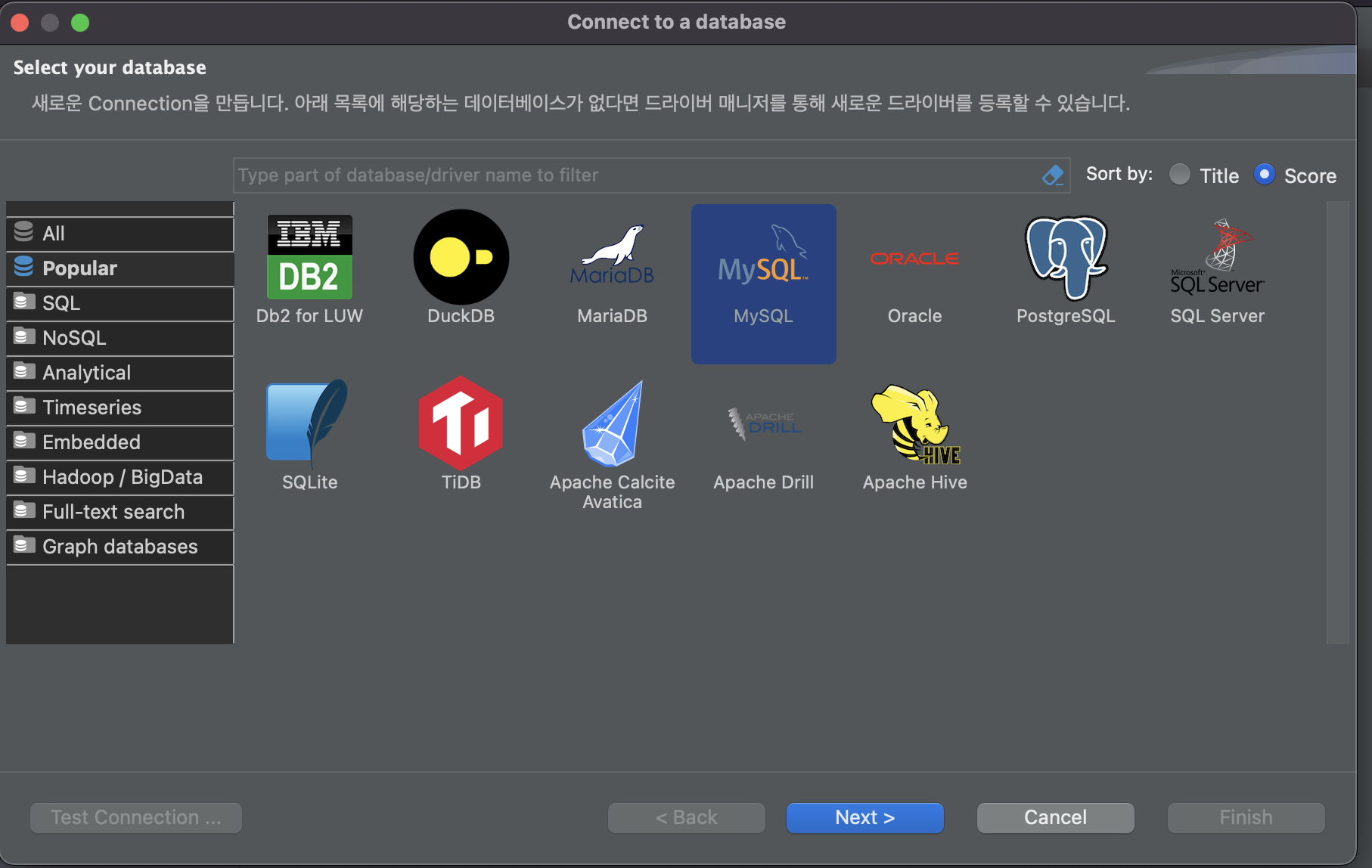This screenshot has width=1372, height=868.
Task: Click Test Connection ... button
Action: (x=136, y=817)
